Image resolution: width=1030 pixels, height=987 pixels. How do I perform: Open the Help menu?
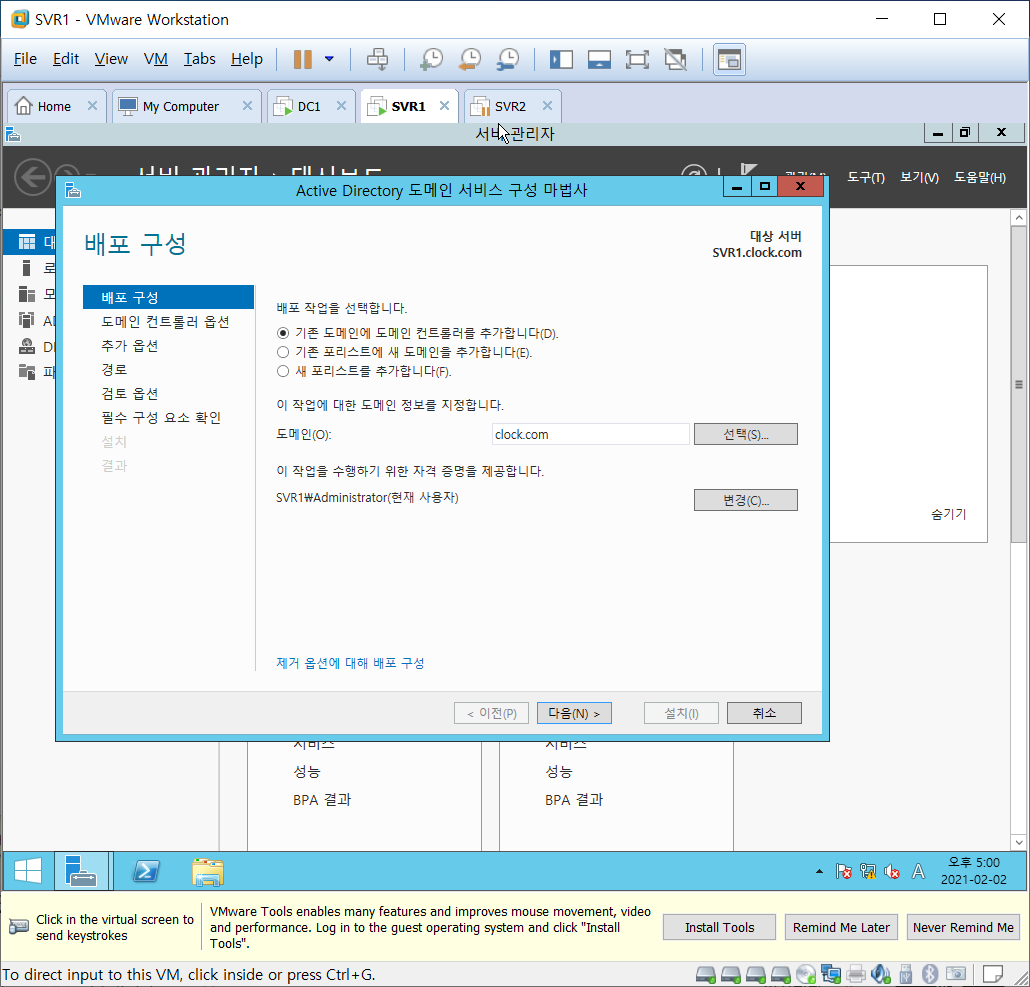pyautogui.click(x=246, y=59)
